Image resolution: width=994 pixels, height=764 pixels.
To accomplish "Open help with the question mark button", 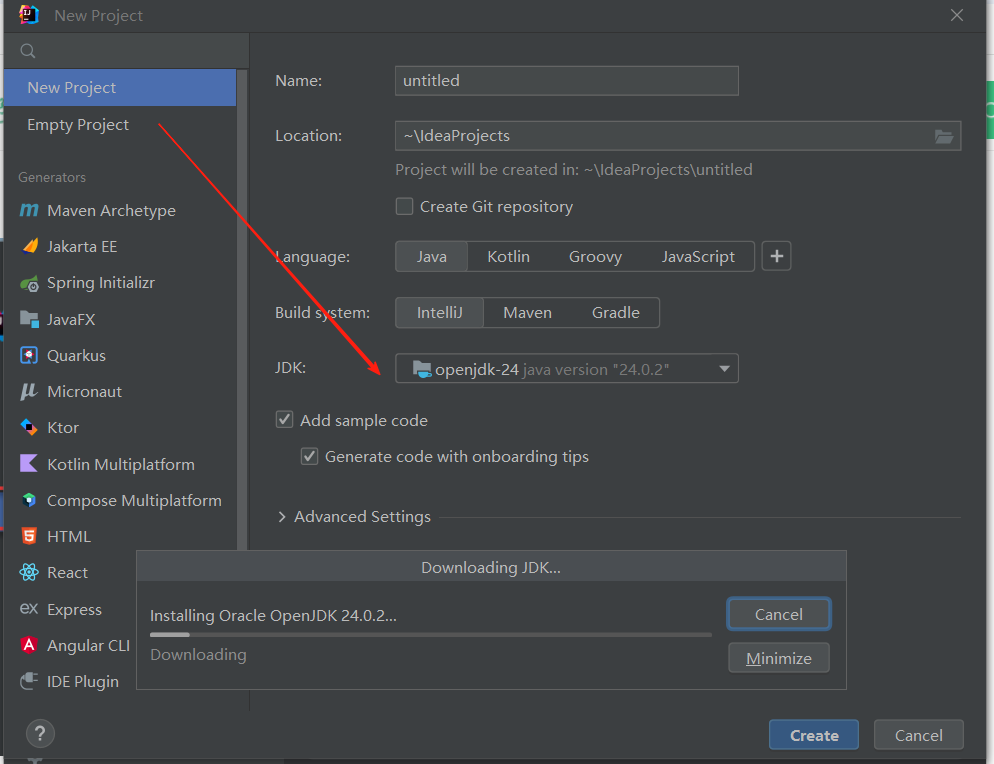I will pos(40,734).
